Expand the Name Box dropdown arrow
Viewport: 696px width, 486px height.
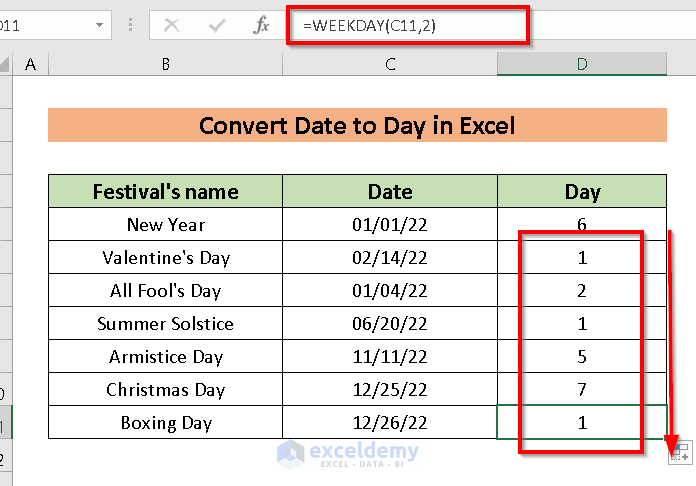click(x=100, y=26)
